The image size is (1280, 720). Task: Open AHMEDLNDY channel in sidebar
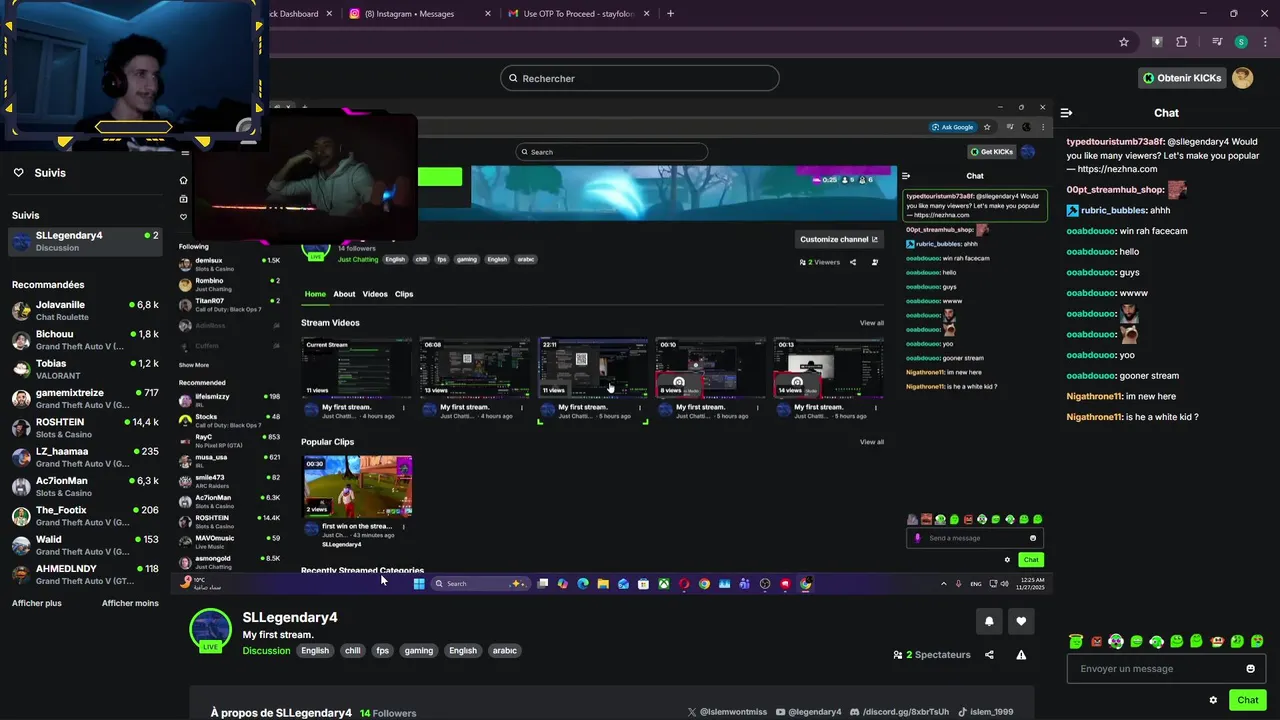point(85,574)
